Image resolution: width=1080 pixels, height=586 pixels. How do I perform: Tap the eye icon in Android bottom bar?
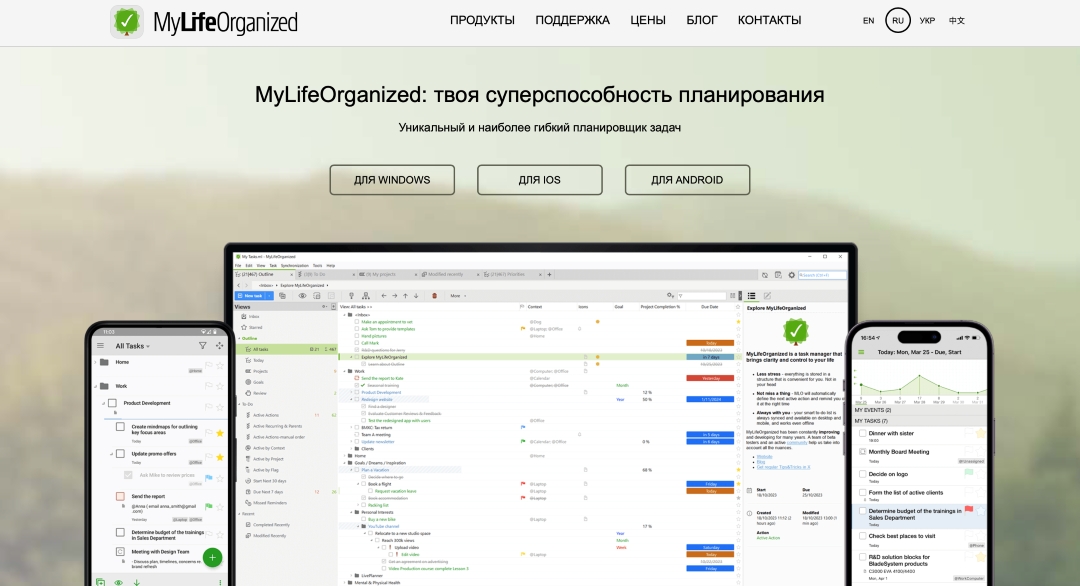click(118, 583)
